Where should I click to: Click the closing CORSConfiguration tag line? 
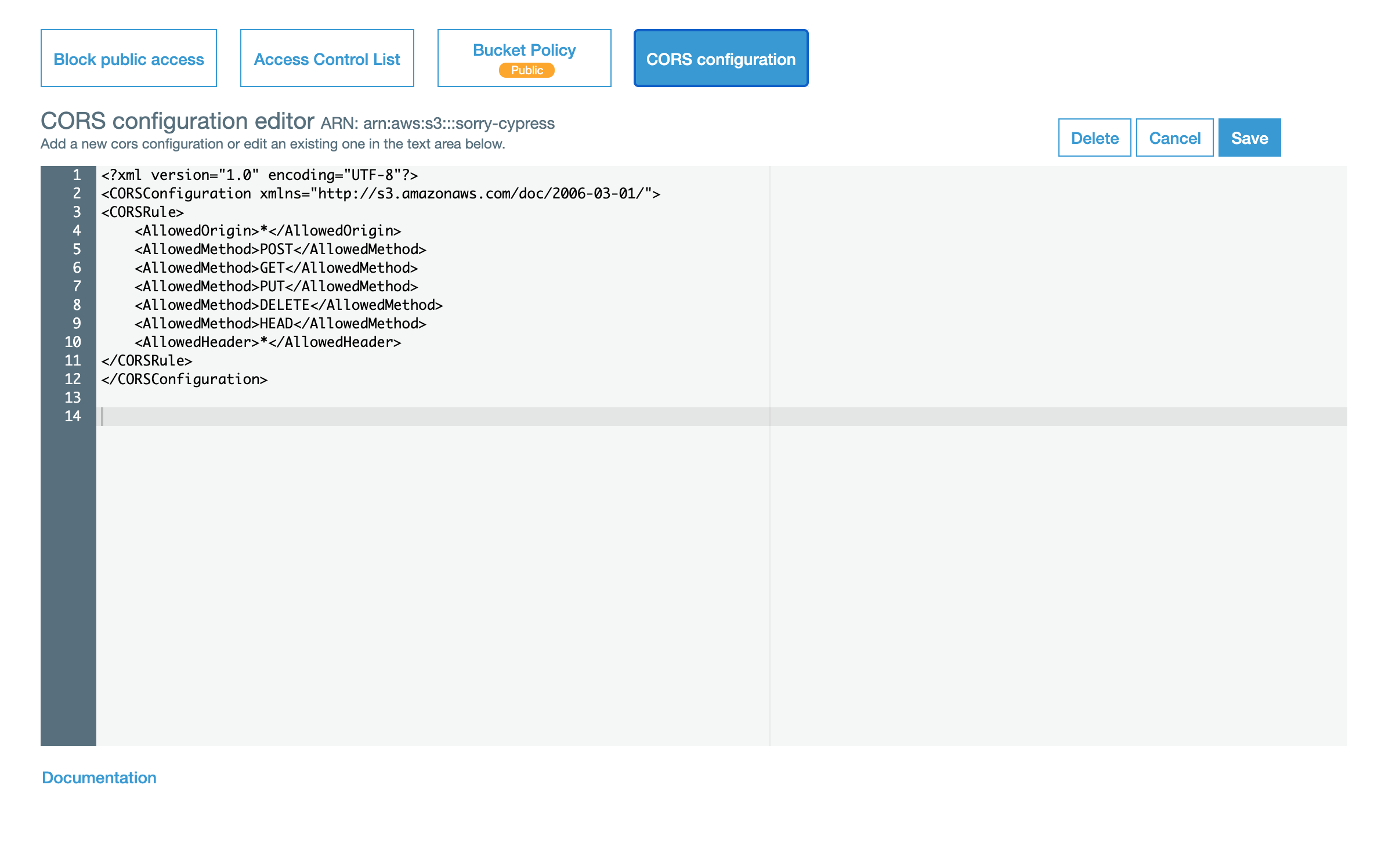tap(183, 379)
